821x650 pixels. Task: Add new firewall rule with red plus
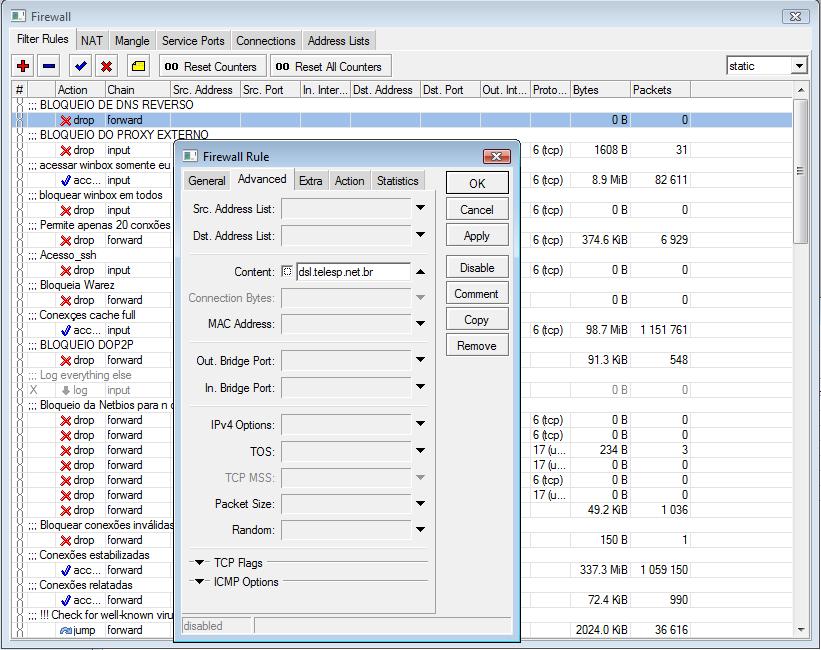(23, 66)
